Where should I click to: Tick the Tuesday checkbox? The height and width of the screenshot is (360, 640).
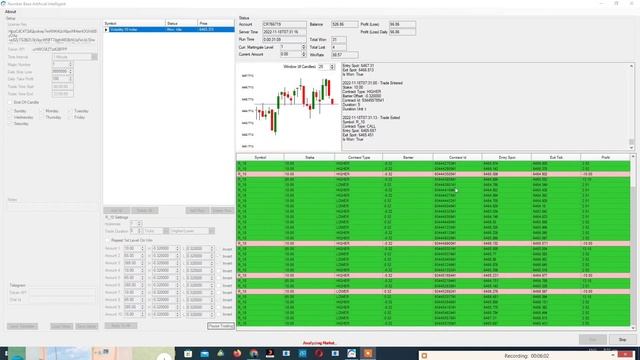click(x=70, y=111)
